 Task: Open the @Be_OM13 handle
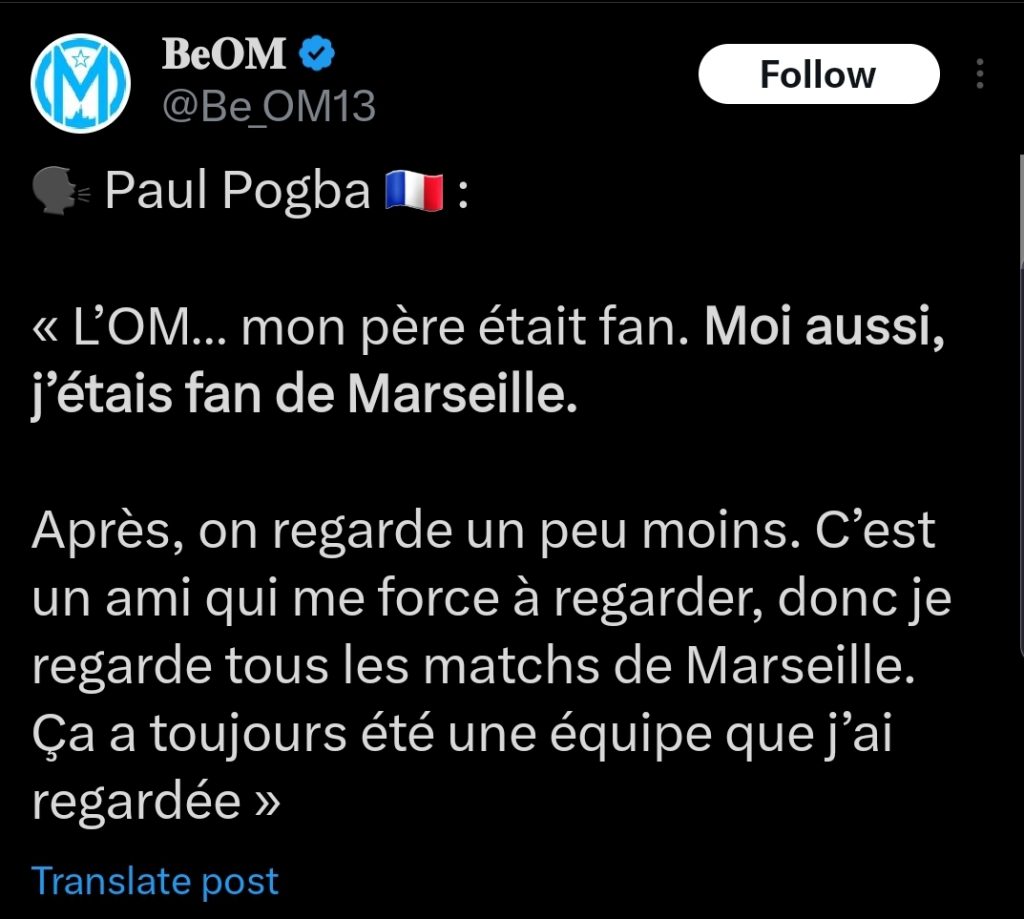pyautogui.click(x=269, y=106)
